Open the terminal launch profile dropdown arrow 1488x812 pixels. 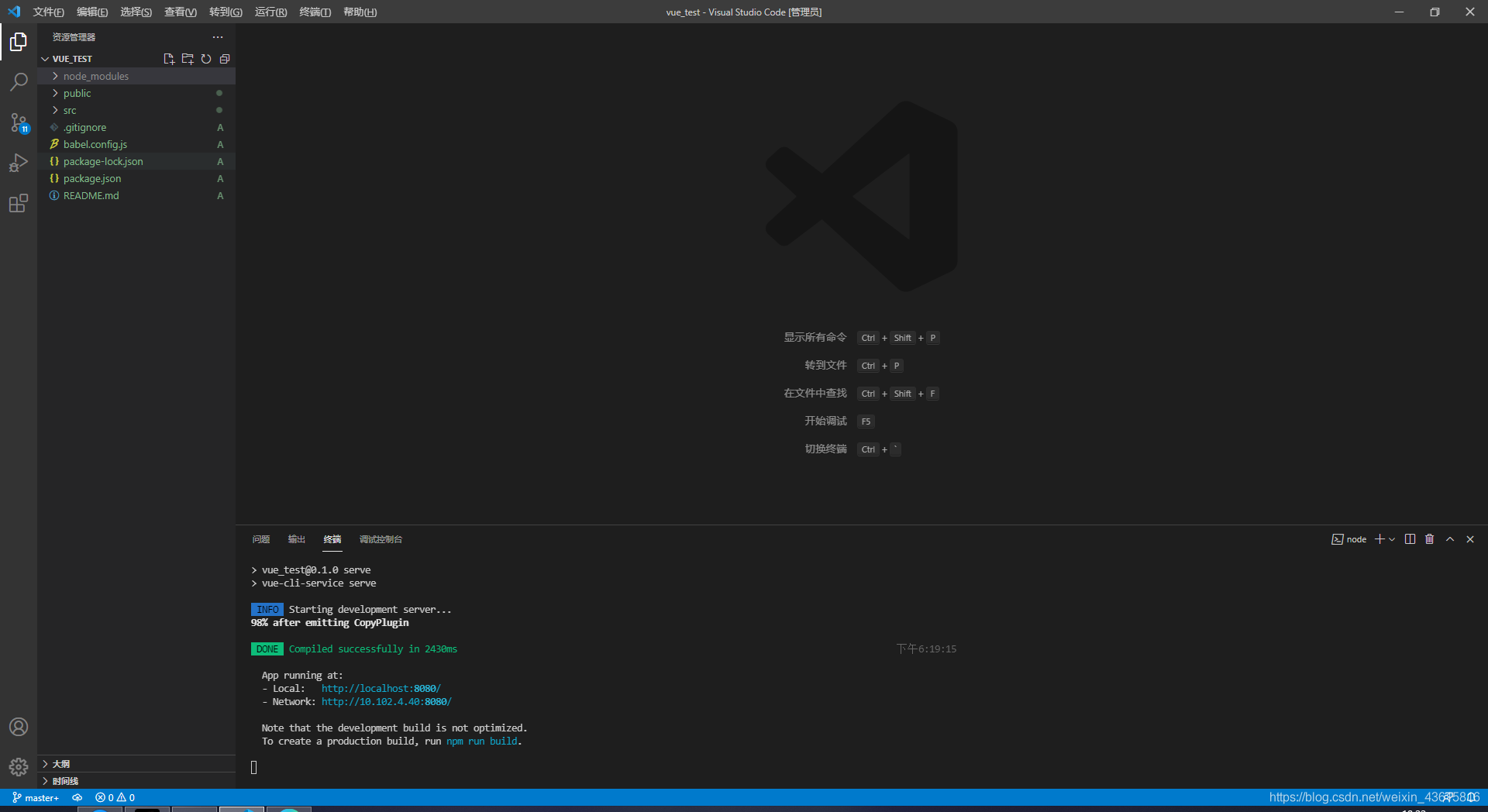click(x=1392, y=539)
